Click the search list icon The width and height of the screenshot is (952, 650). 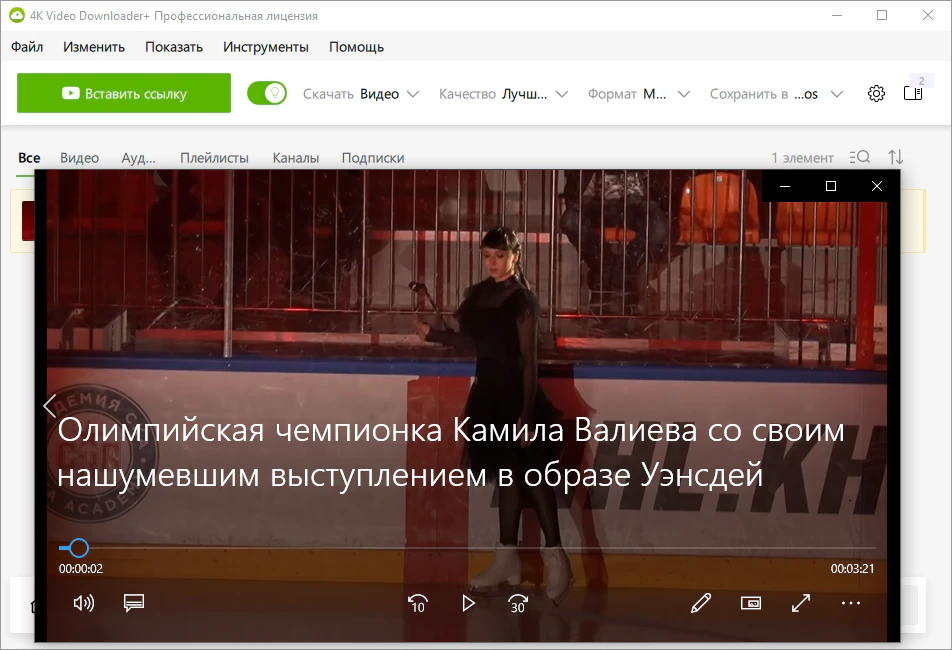(860, 157)
